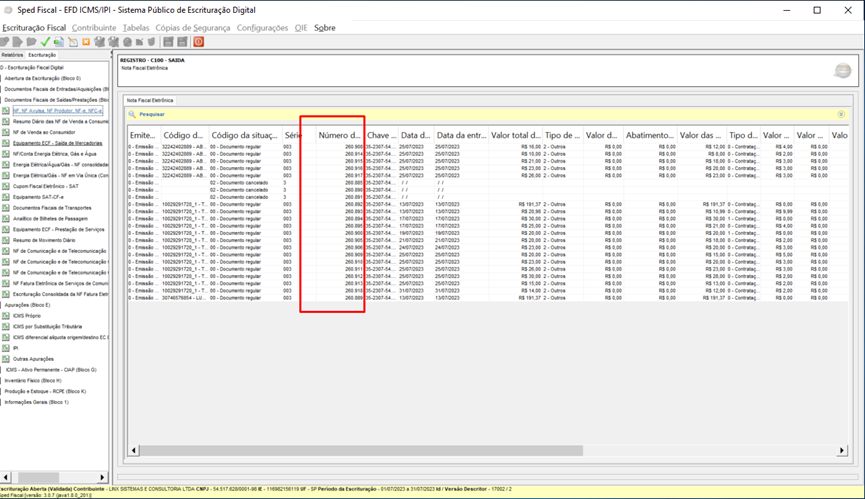Select row with document number 260.889
The image size is (865, 499).
pos(487,298)
